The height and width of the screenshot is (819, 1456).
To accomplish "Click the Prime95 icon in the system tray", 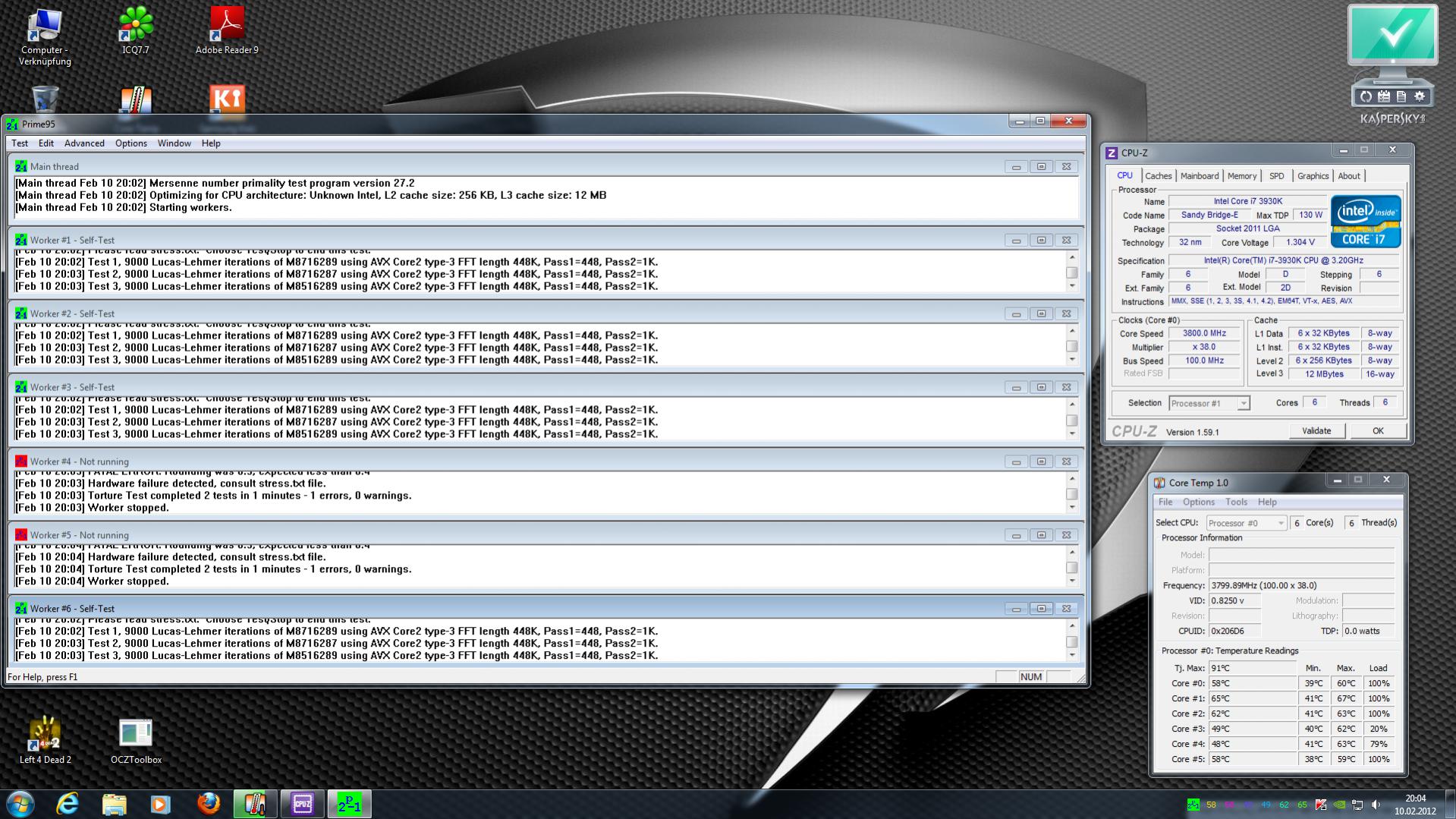I will pyautogui.click(x=1193, y=805).
